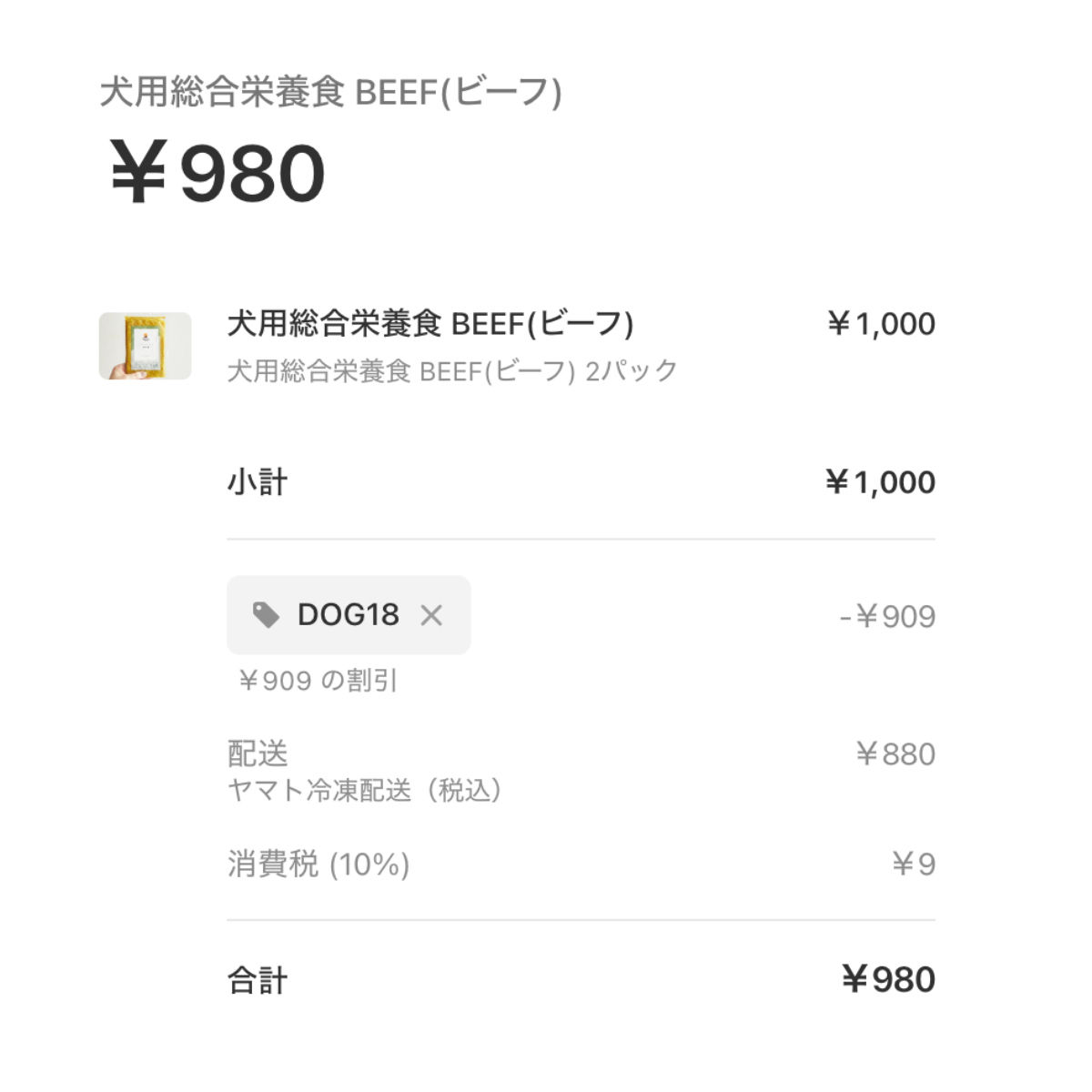The width and height of the screenshot is (1092, 1092).
Task: Click the 配送 shipping label
Action: [x=258, y=753]
